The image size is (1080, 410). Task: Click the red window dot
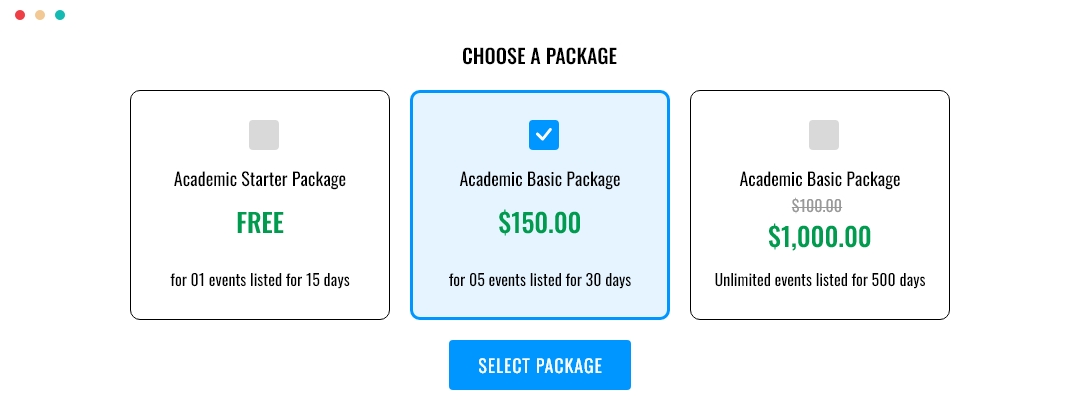pos(20,15)
